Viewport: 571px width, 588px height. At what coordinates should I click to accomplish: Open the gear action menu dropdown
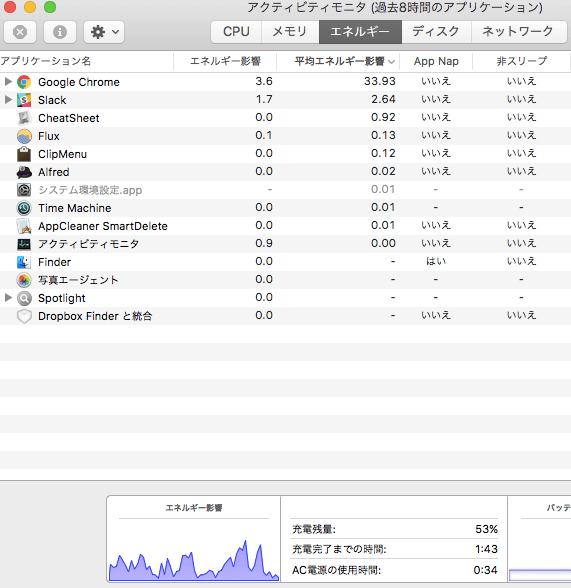pos(104,32)
